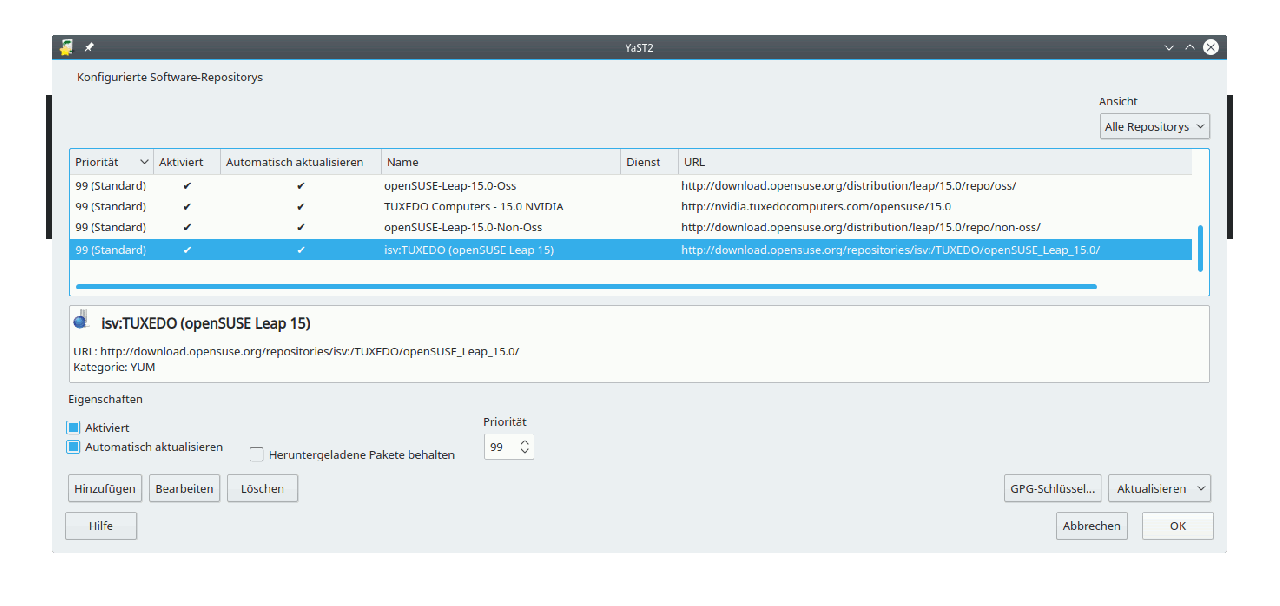The height and width of the screenshot is (606, 1280).
Task: Click the Hinzufügen button
Action: coord(105,489)
